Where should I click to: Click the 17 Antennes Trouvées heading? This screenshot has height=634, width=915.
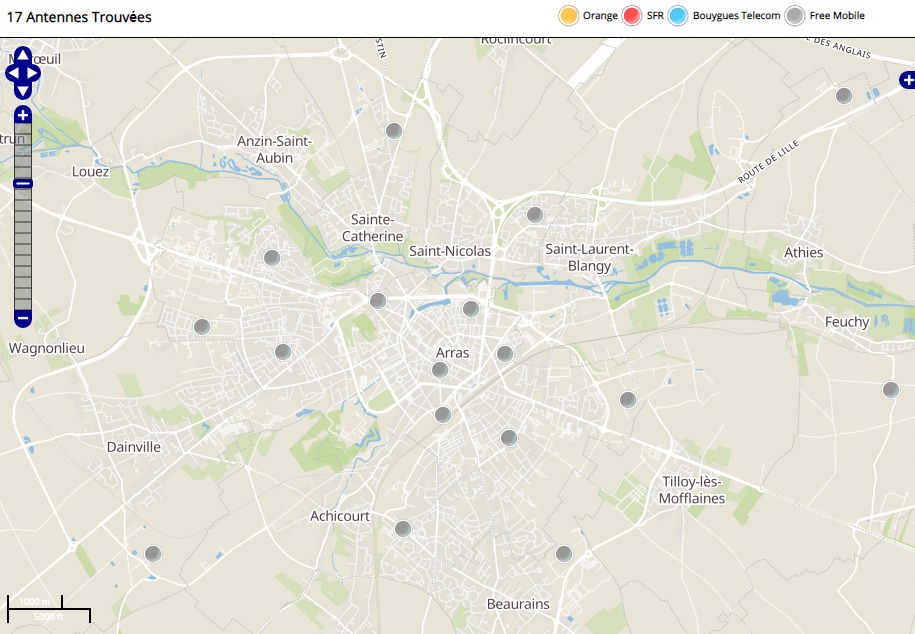(80, 17)
